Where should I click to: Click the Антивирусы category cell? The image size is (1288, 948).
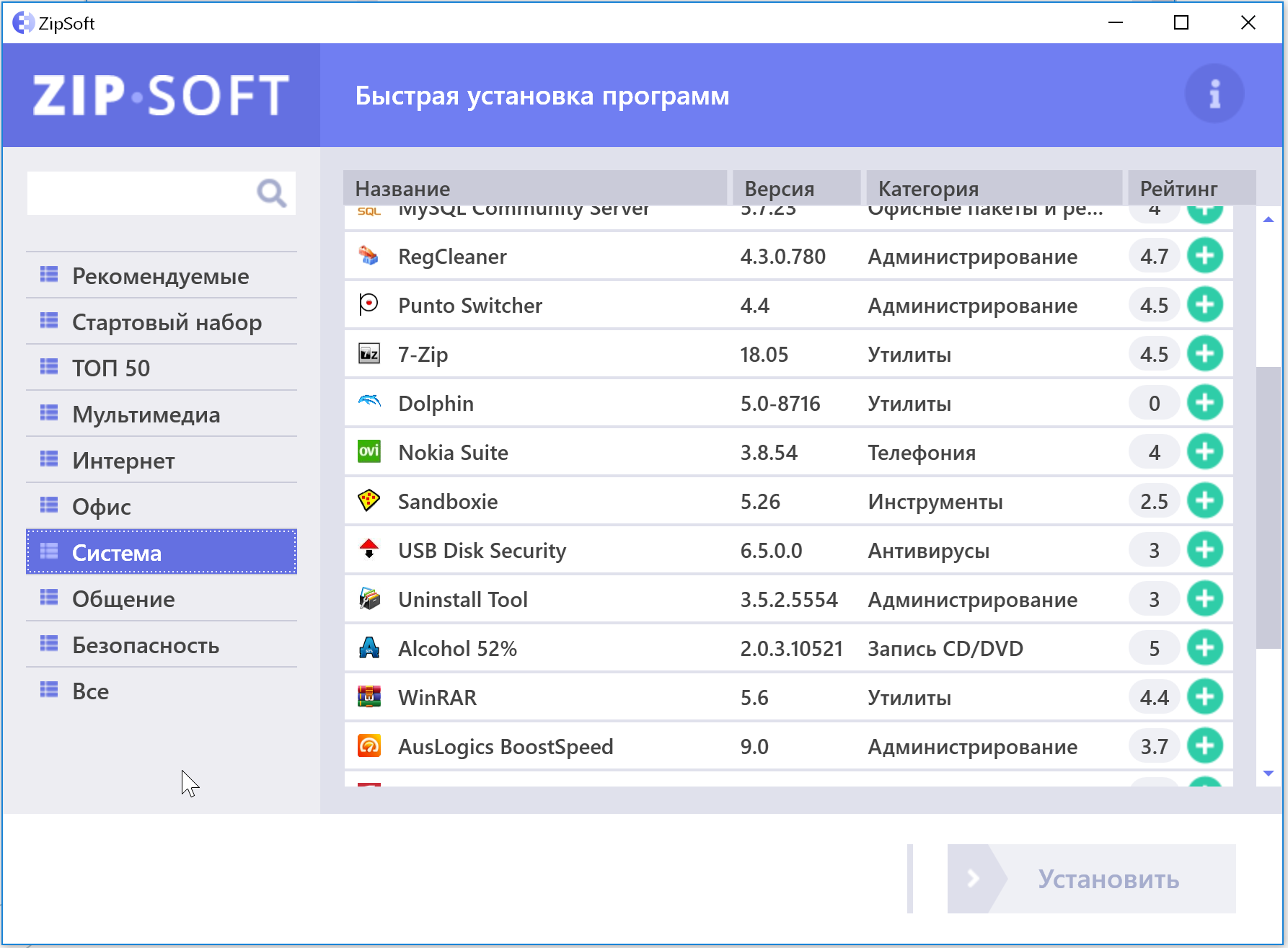pos(928,551)
